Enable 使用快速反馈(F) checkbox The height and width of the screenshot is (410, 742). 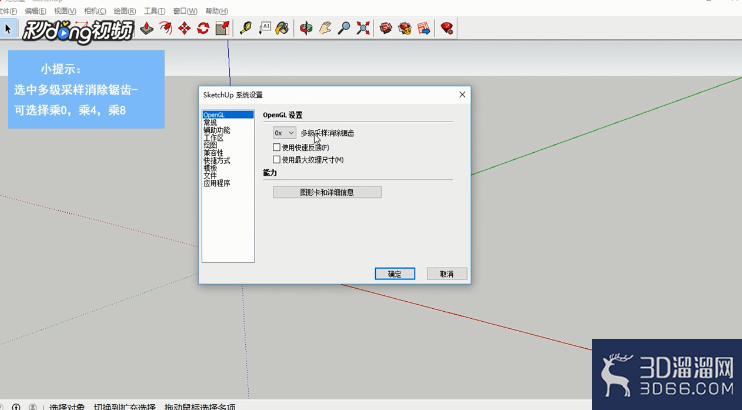pos(277,147)
